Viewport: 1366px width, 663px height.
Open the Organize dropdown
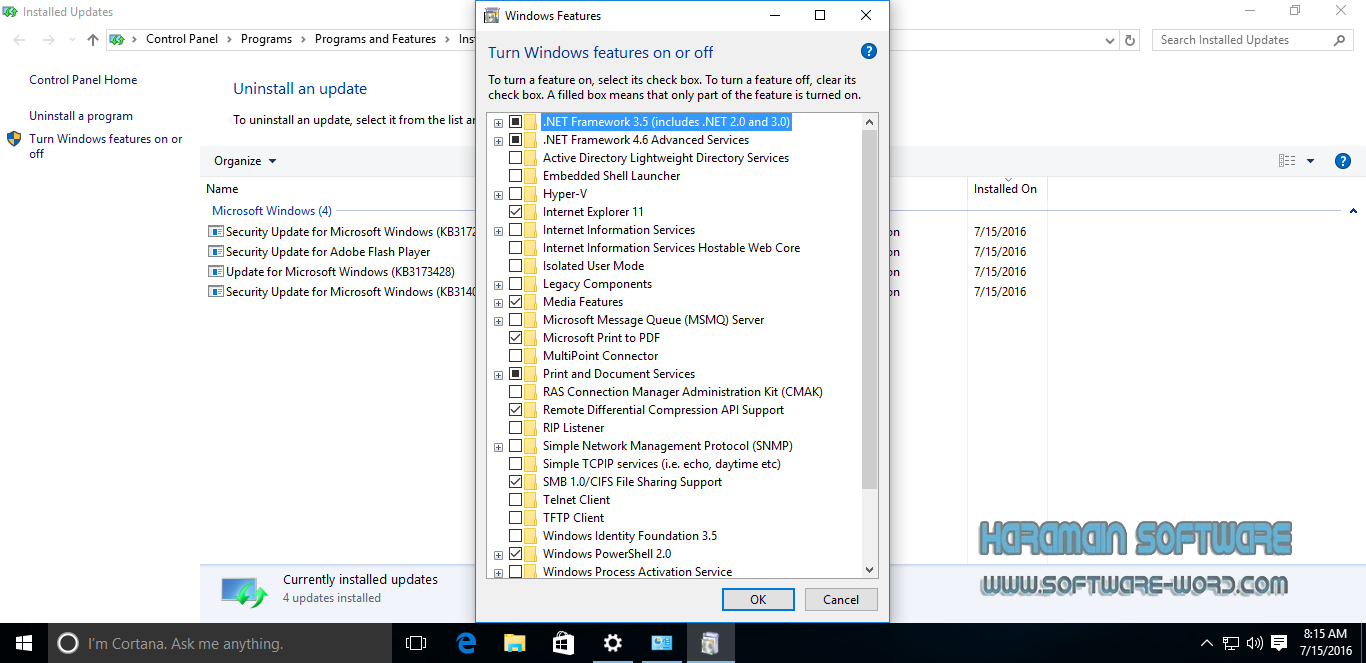click(x=245, y=161)
